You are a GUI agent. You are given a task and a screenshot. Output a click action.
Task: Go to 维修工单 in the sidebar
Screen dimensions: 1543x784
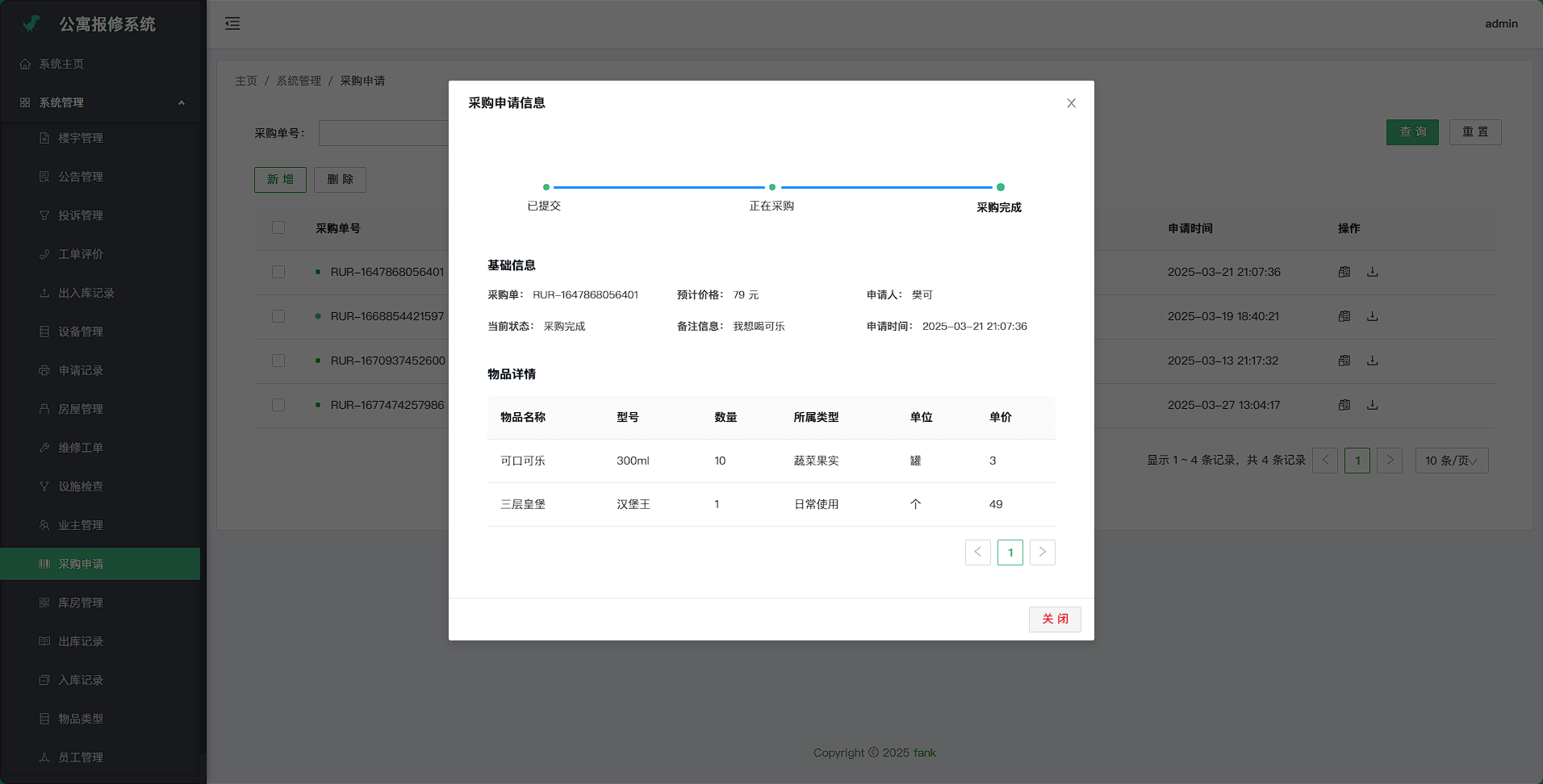(x=81, y=448)
